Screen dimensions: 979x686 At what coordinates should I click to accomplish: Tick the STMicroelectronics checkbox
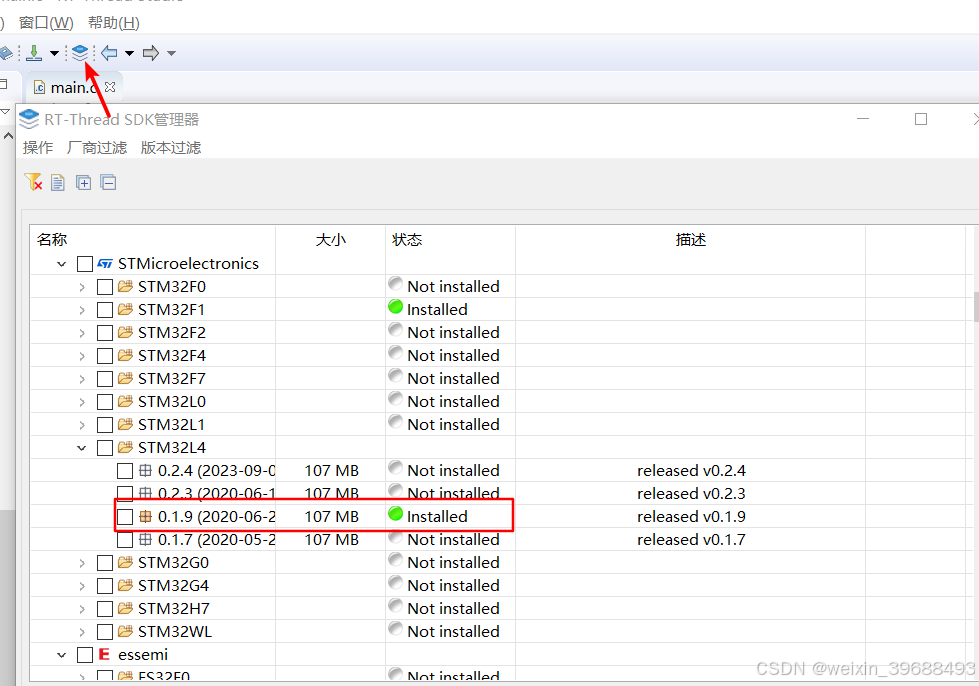coord(85,264)
